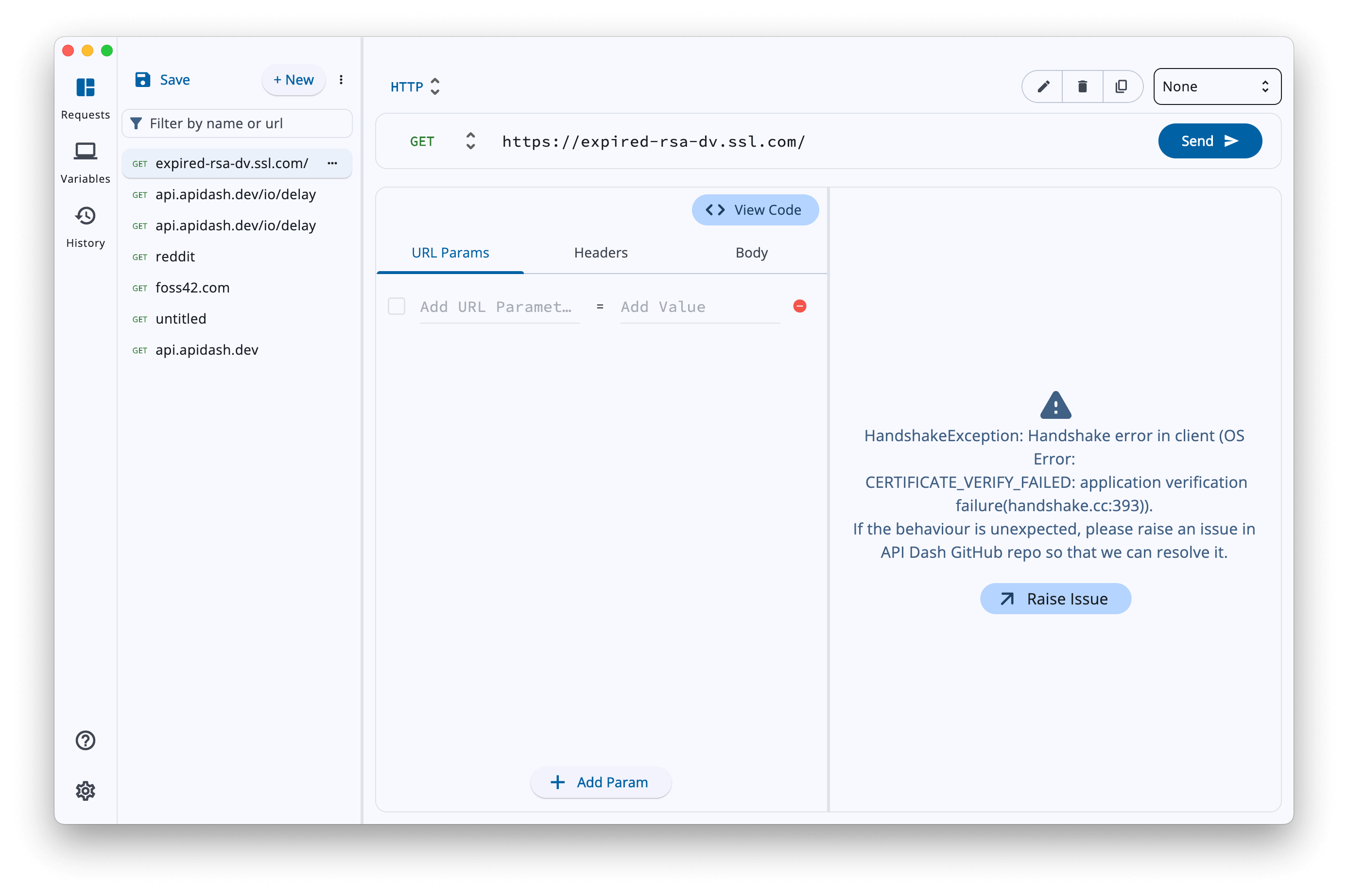Select the reddit request in list

pos(175,257)
